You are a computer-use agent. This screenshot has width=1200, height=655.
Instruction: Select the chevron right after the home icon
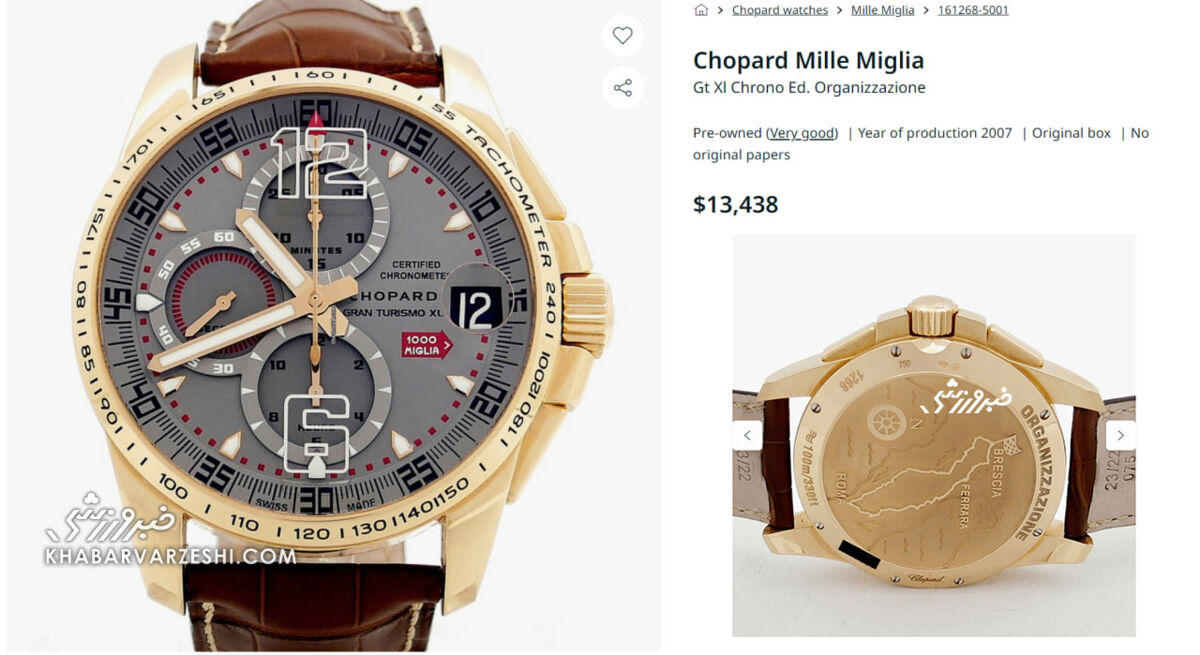click(x=720, y=10)
